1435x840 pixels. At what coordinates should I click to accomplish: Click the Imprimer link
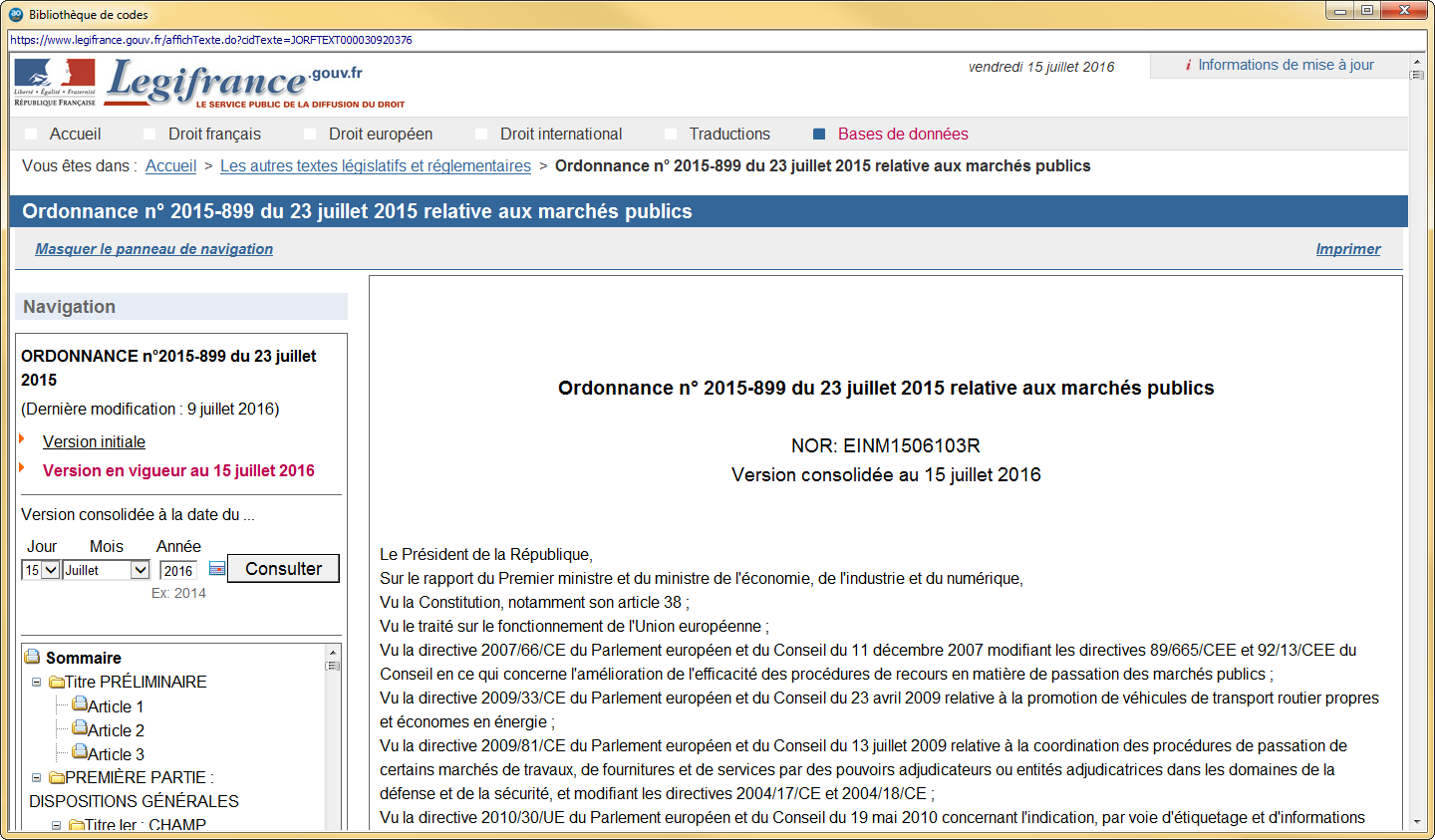[x=1348, y=249]
